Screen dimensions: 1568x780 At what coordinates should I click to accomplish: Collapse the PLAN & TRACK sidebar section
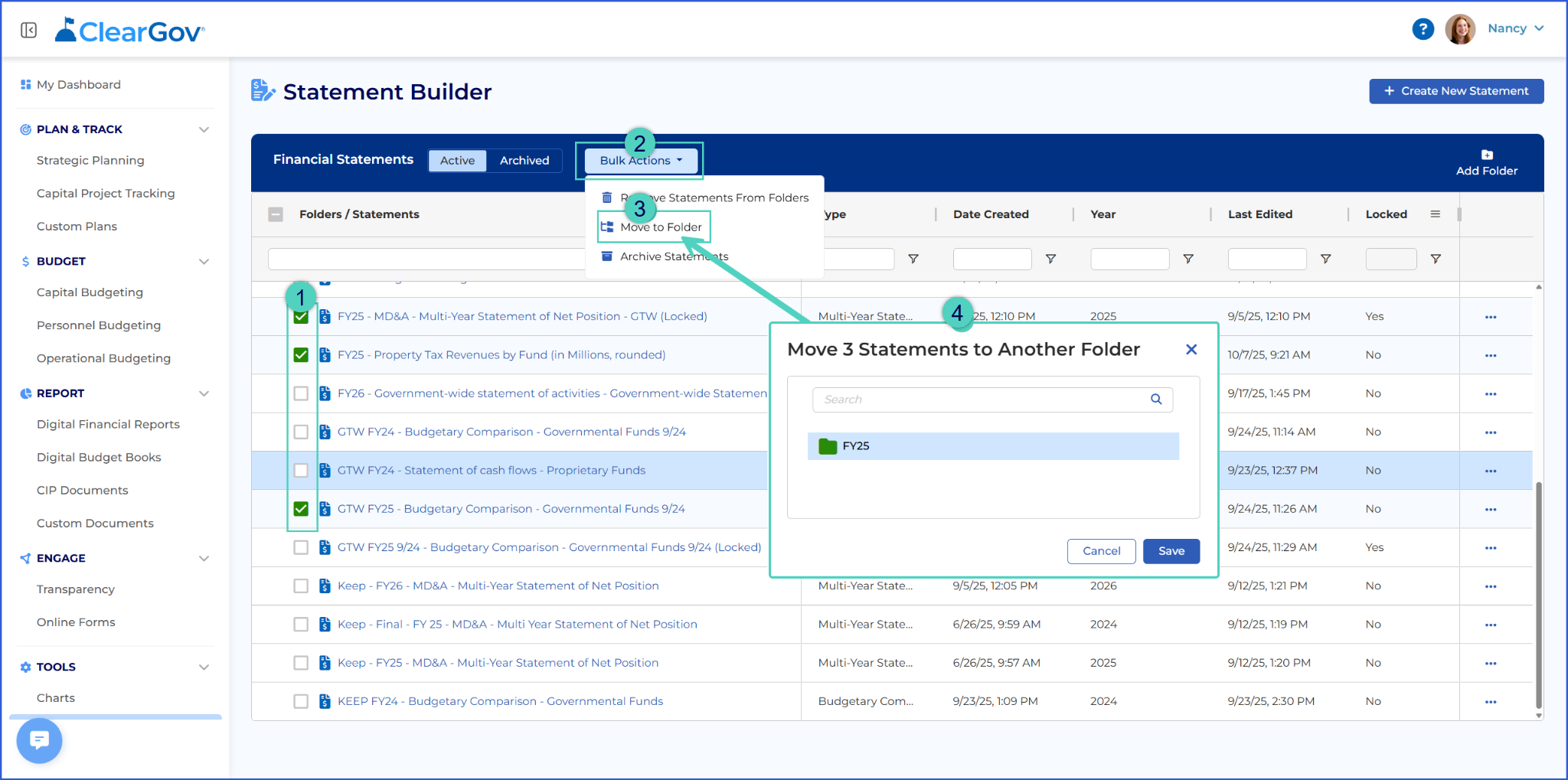204,129
